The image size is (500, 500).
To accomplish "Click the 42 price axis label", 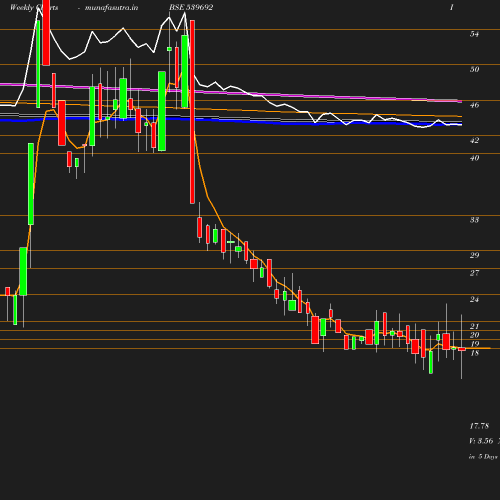I will [474, 140].
